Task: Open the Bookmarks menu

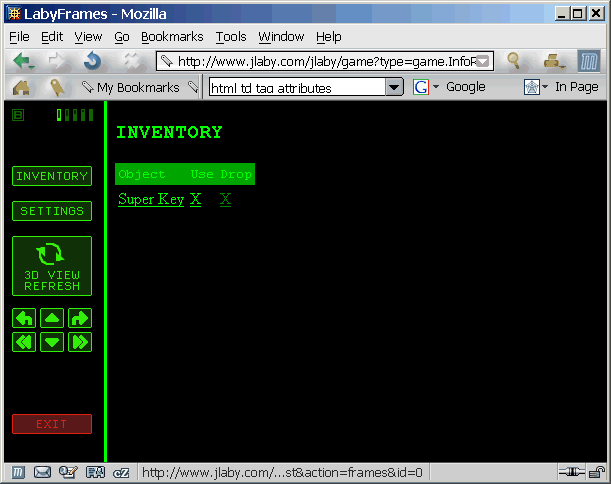Action: tap(172, 37)
